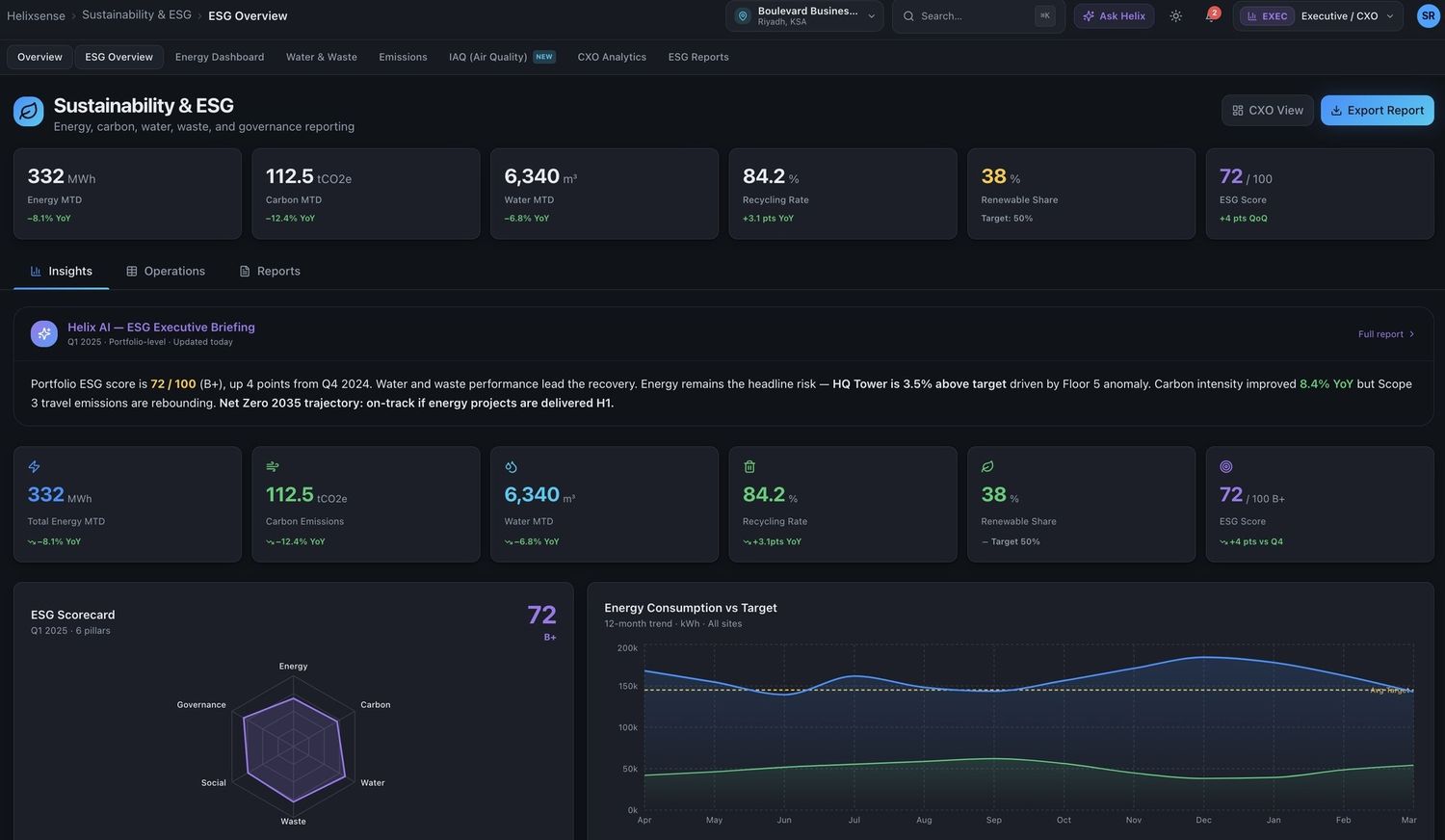Click the Ask Helix button
1445x840 pixels.
pos(1114,16)
